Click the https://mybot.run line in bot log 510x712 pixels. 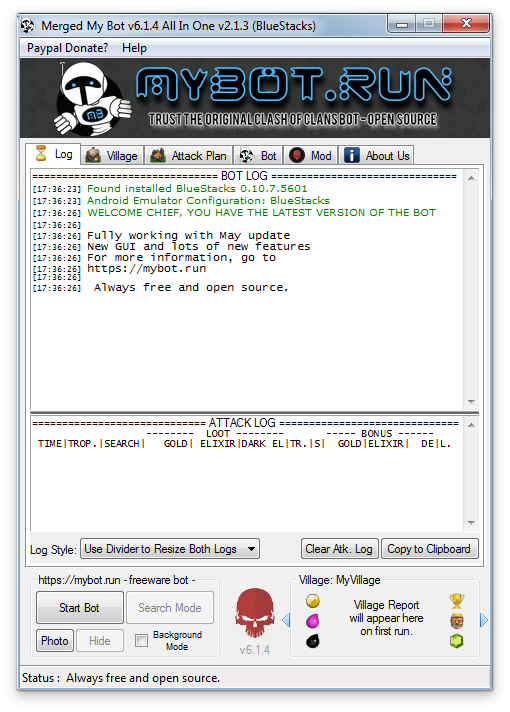pyautogui.click(x=147, y=268)
